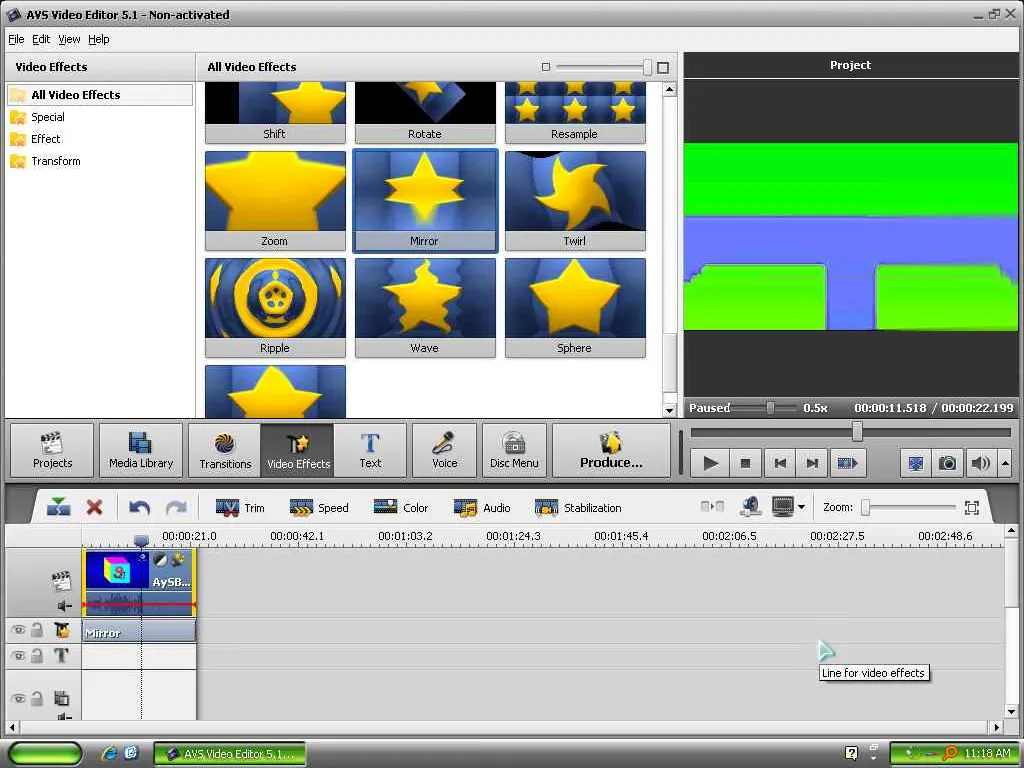
Task: Mute preview with the speaker icon
Action: pyautogui.click(x=980, y=463)
